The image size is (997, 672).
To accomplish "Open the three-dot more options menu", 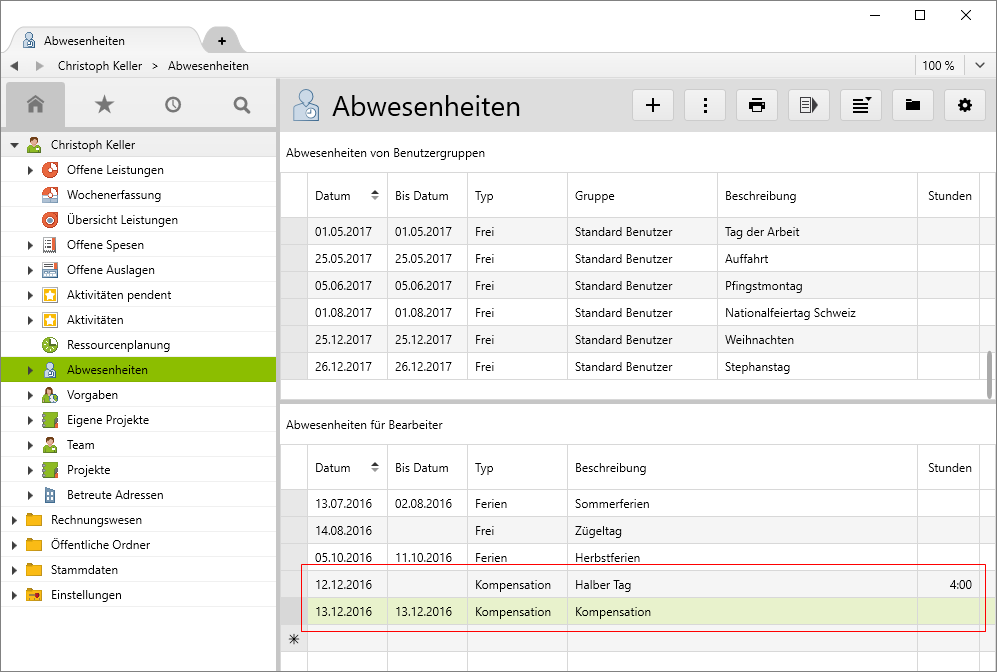I will pyautogui.click(x=705, y=105).
